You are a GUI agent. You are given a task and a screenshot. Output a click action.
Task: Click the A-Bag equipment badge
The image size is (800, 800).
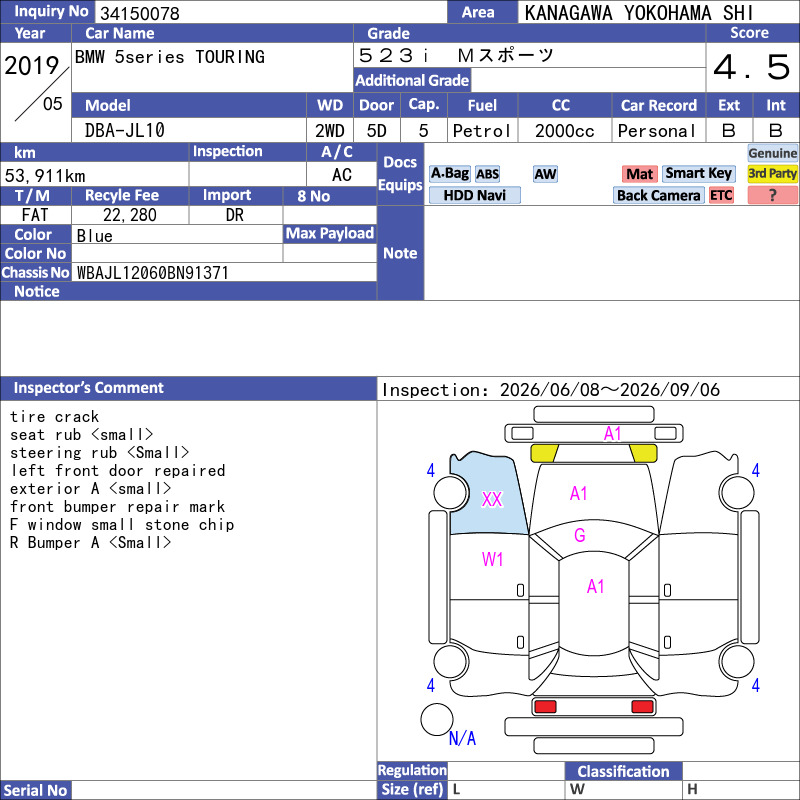pyautogui.click(x=449, y=174)
